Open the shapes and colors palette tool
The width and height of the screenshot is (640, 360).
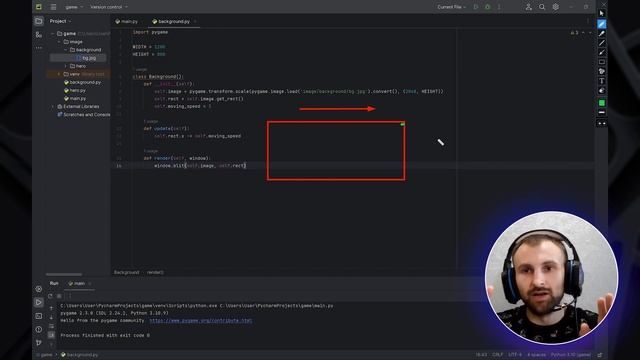(x=602, y=71)
